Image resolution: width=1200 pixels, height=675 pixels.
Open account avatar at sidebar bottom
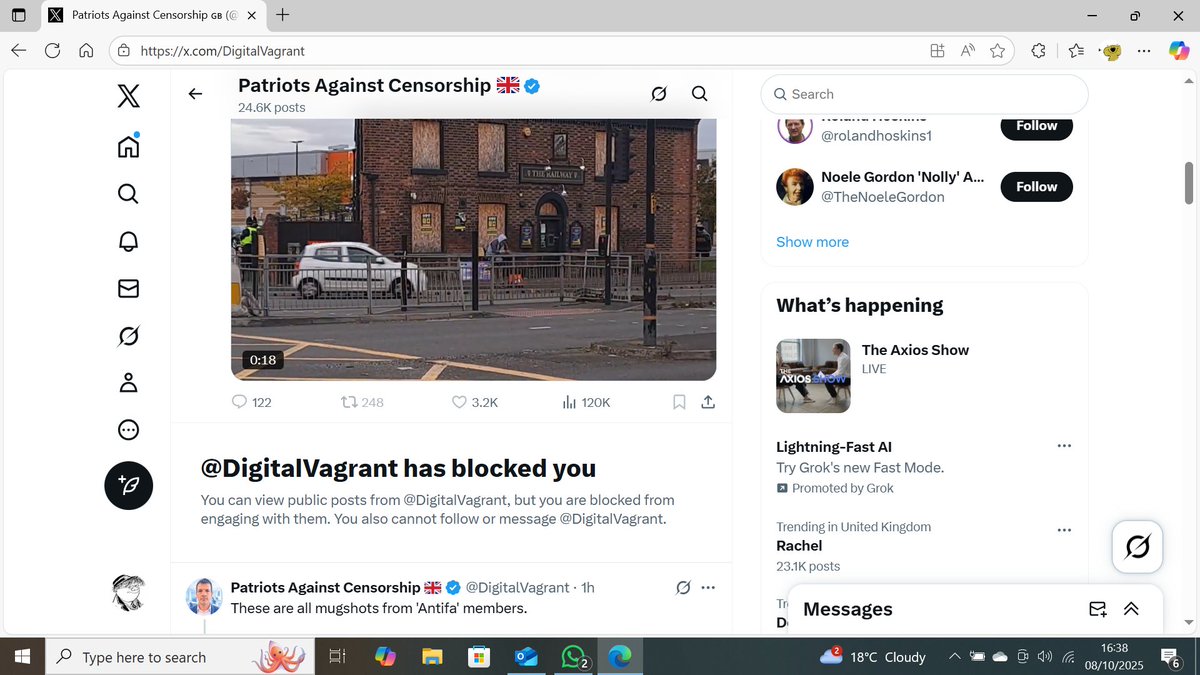point(129,593)
